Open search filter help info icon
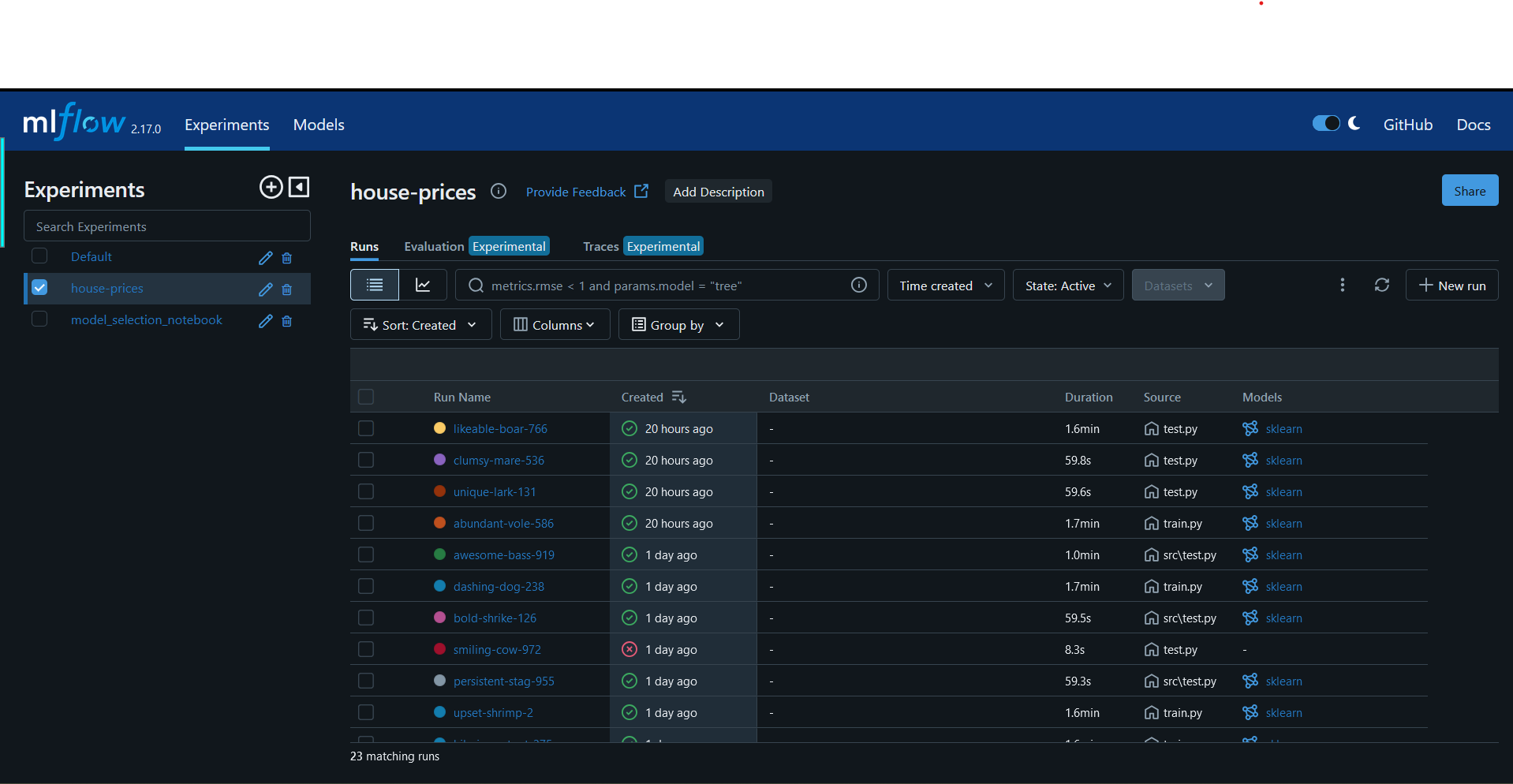 point(859,285)
